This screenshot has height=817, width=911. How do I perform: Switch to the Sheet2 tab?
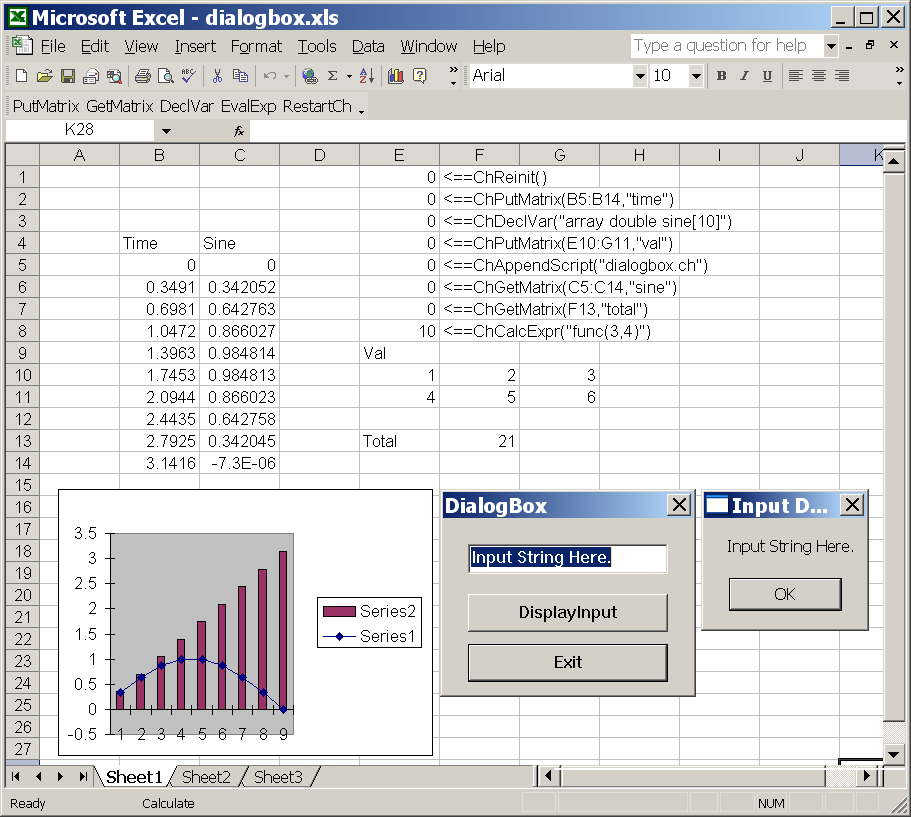pyautogui.click(x=206, y=777)
